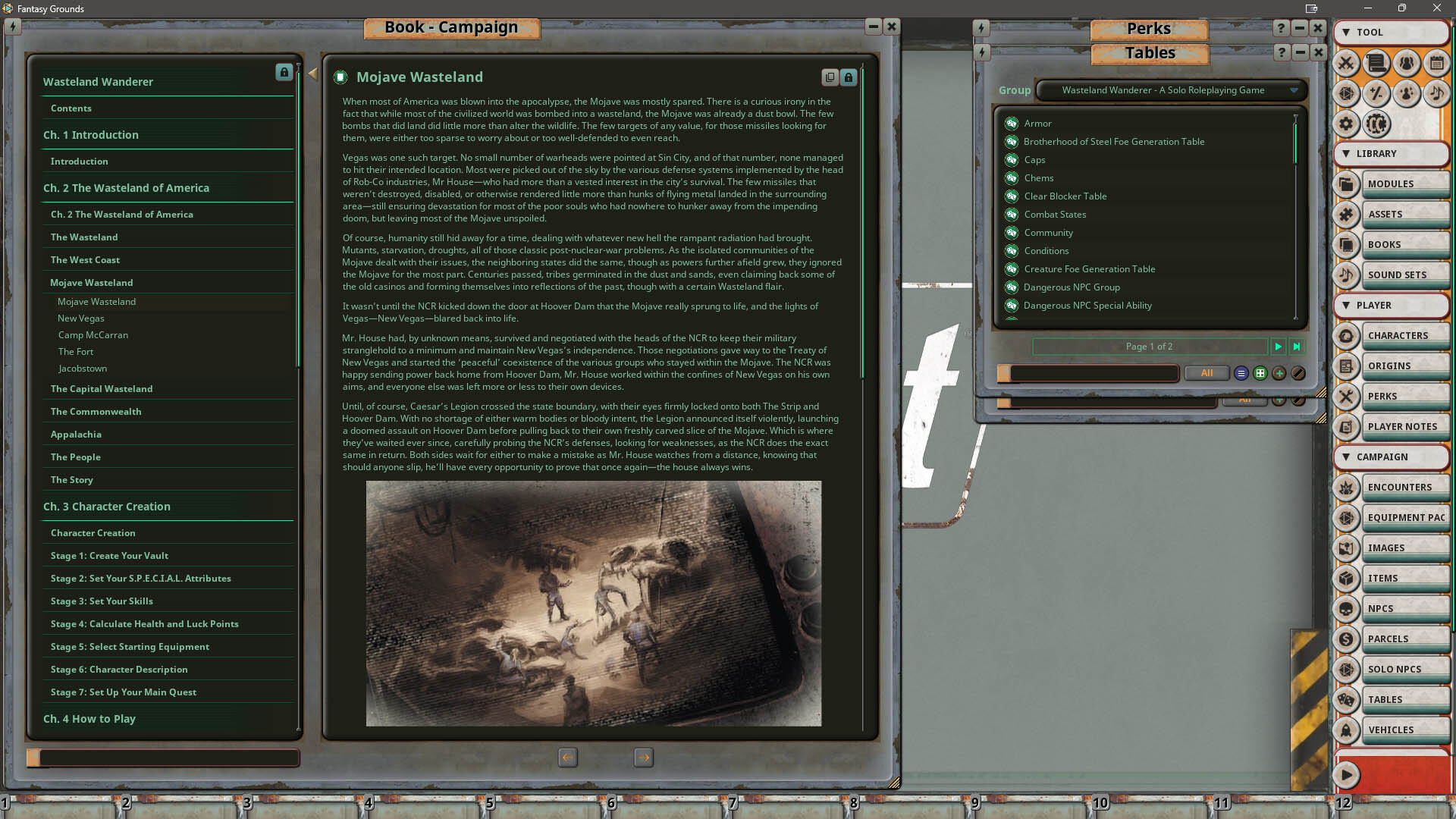Click the Tables window search field

tap(1088, 373)
